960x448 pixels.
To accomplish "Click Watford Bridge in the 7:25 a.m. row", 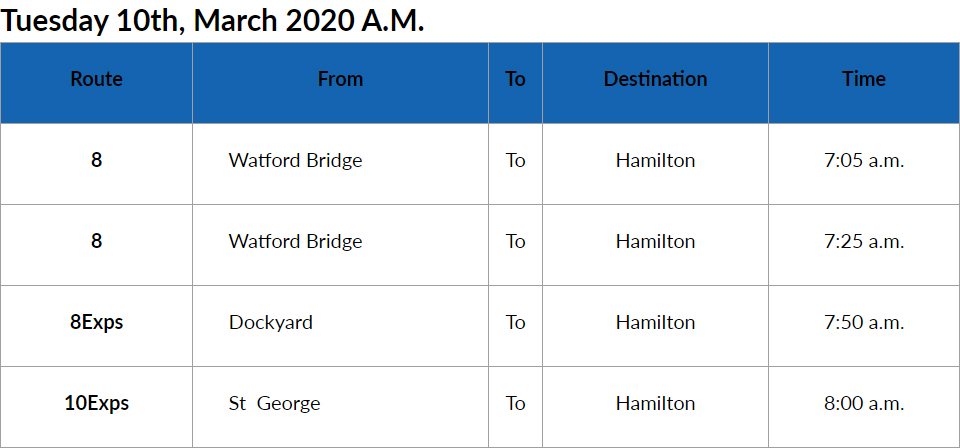I will point(295,241).
